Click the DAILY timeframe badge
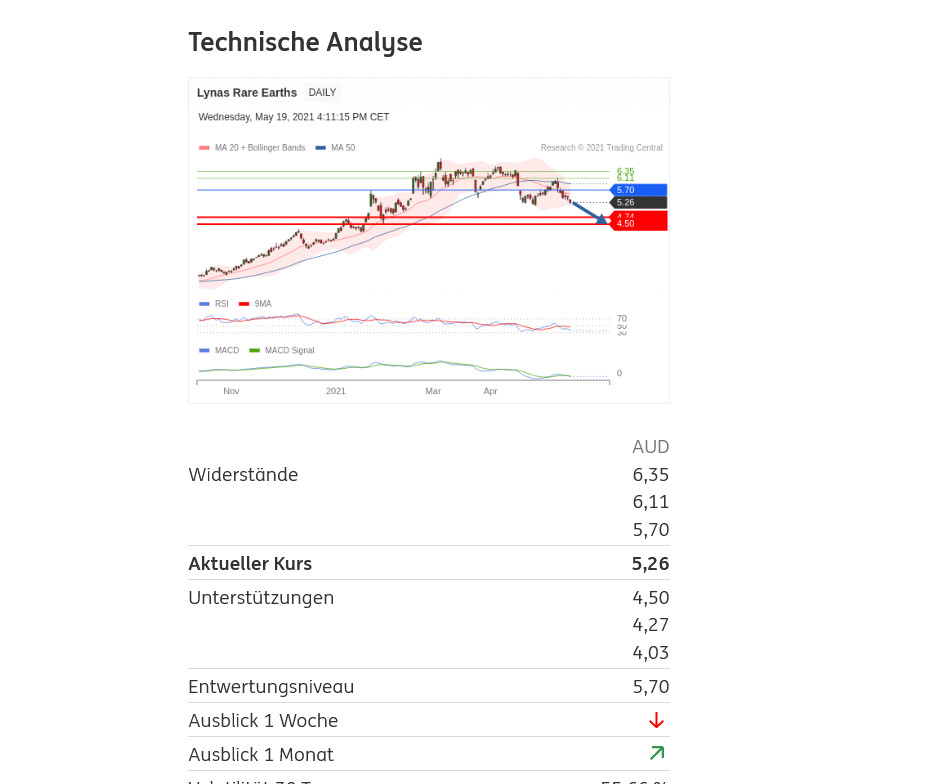The width and height of the screenshot is (927, 784). point(322,93)
